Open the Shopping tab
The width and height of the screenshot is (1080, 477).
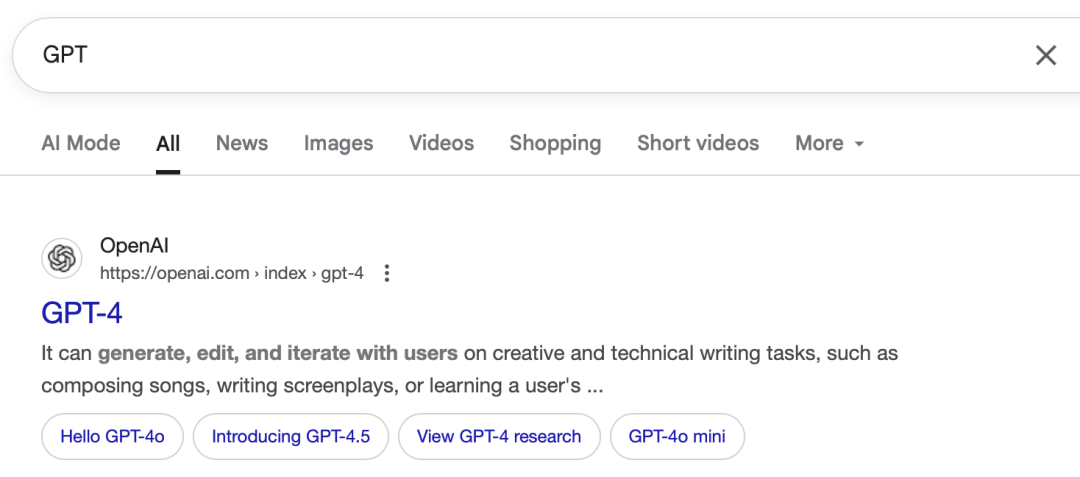(555, 143)
